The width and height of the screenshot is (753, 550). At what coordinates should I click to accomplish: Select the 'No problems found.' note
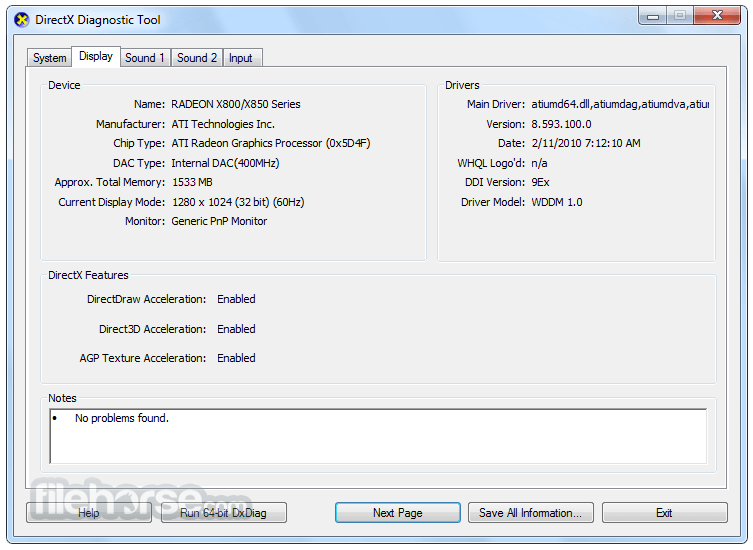[122, 418]
